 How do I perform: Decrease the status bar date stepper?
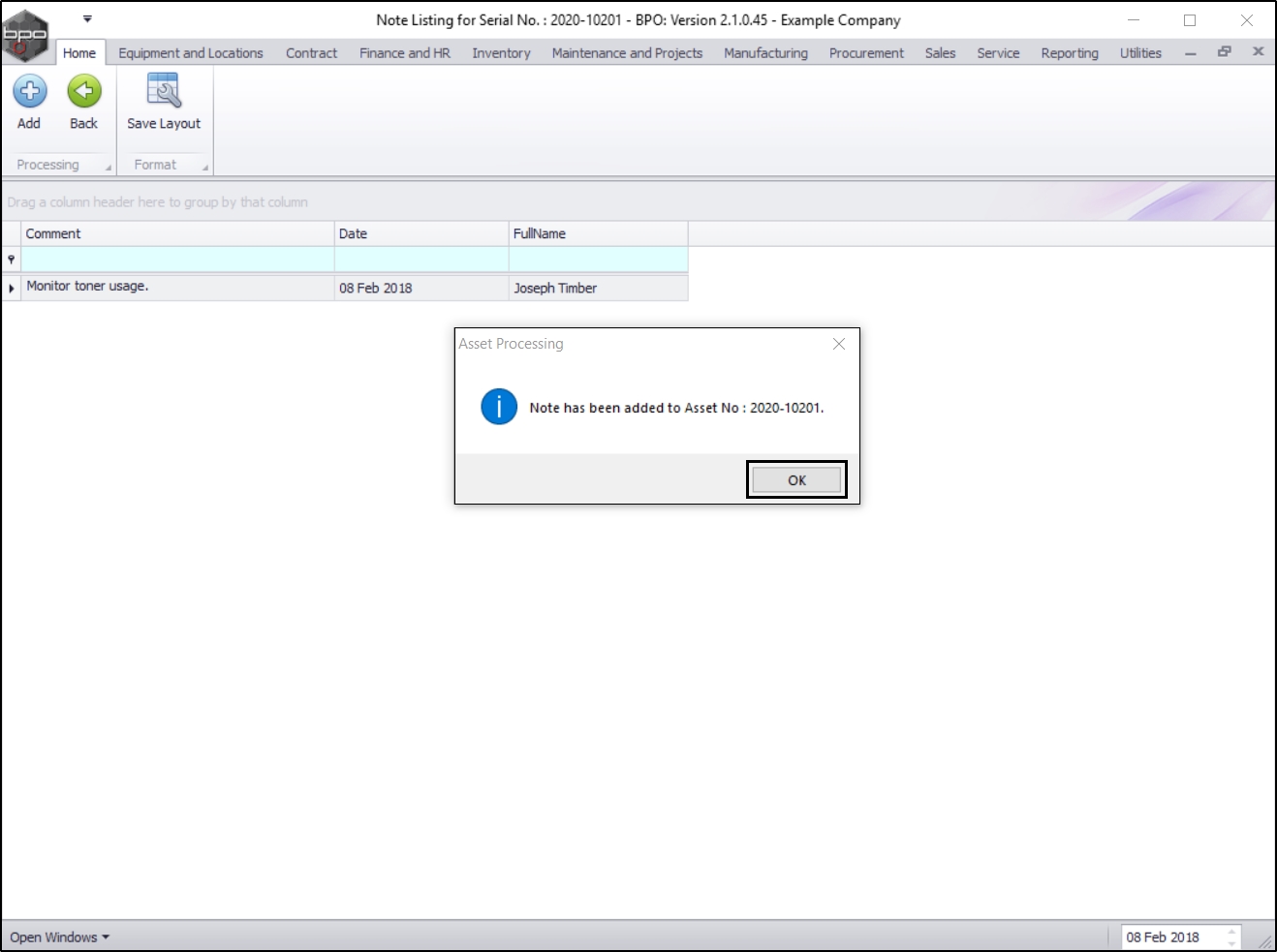[x=1232, y=943]
